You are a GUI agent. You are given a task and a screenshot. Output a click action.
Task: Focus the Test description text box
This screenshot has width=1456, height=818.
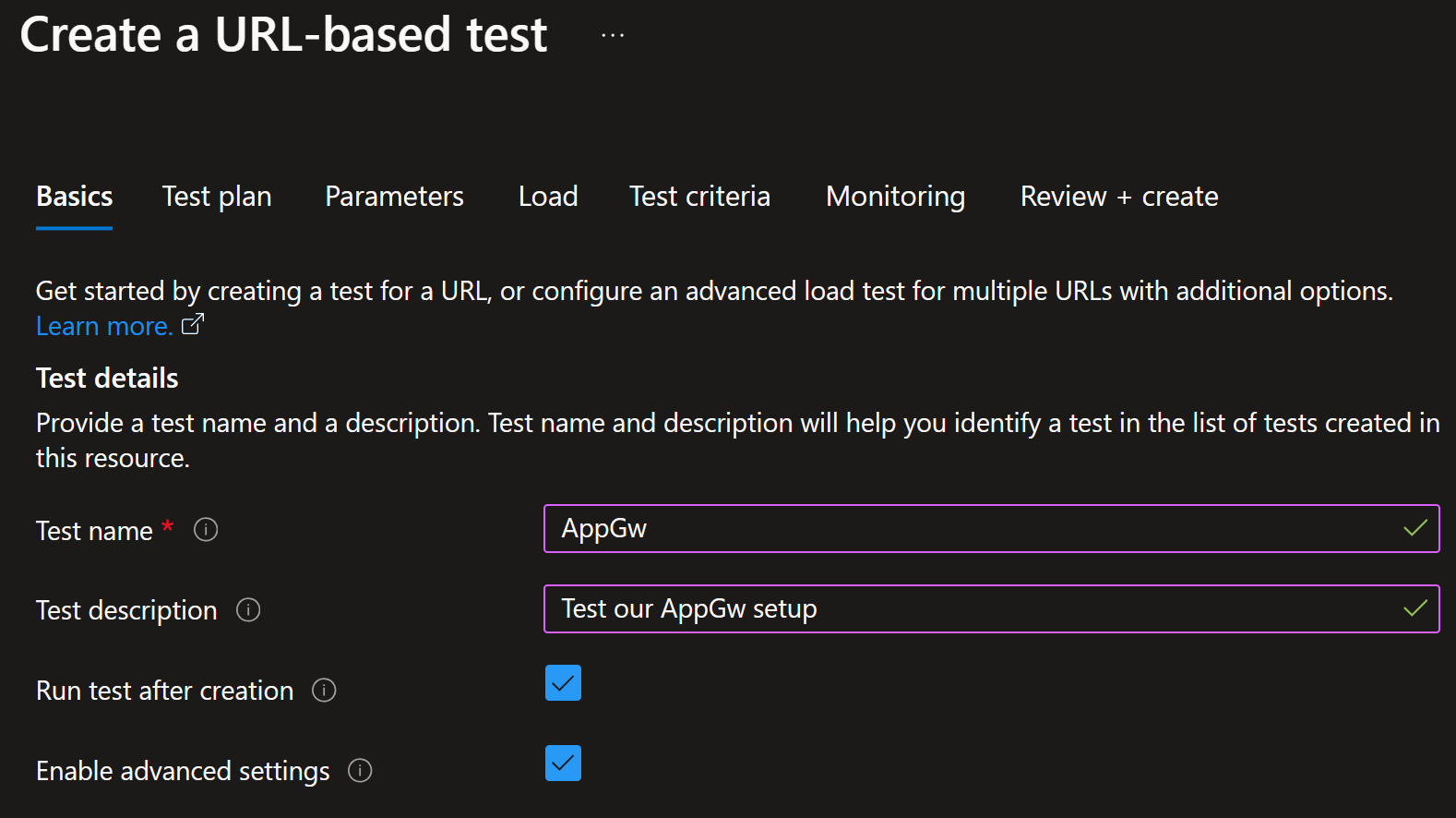pyautogui.click(x=969, y=609)
